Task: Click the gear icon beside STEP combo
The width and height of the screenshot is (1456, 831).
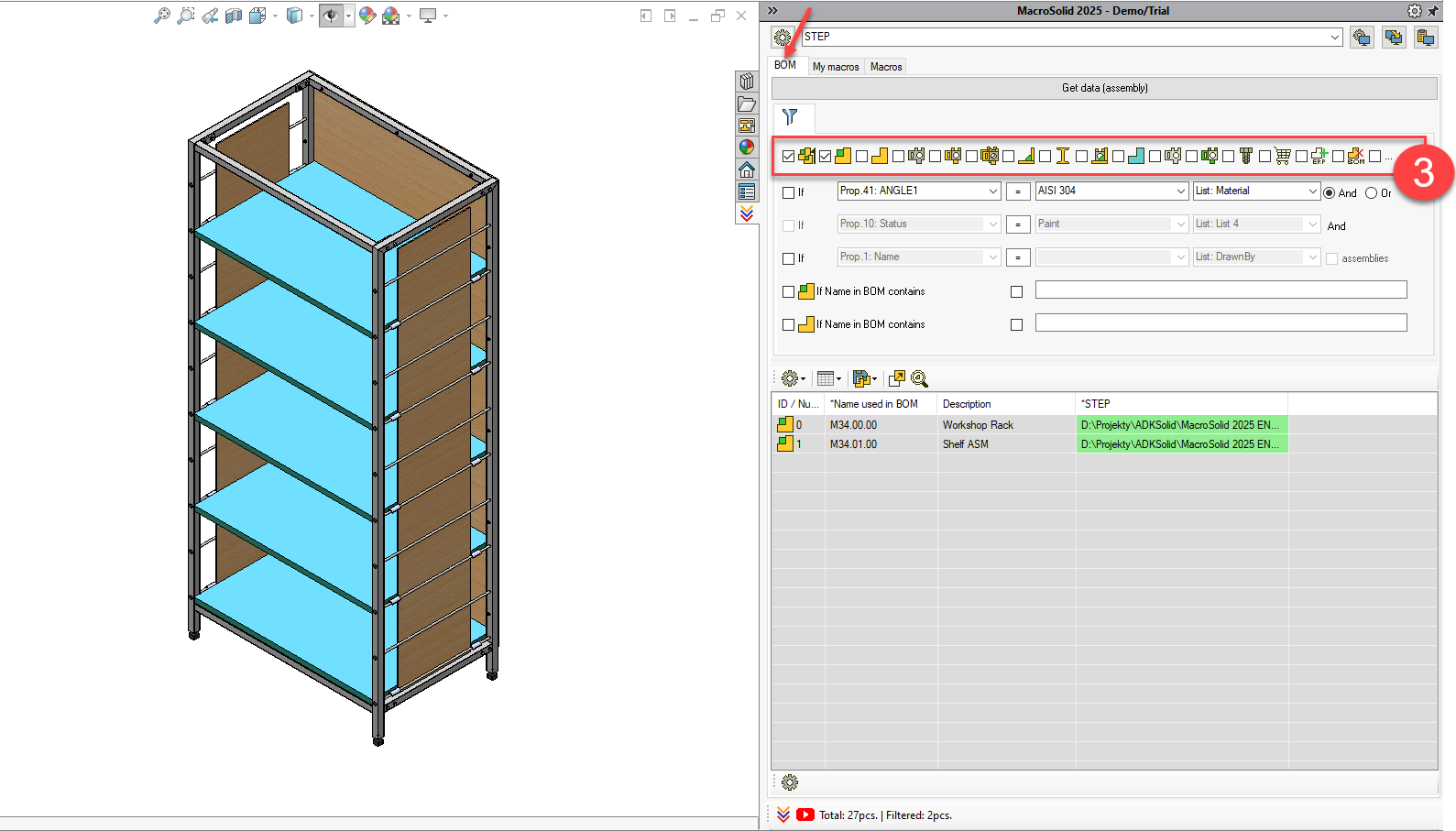Action: tap(783, 38)
